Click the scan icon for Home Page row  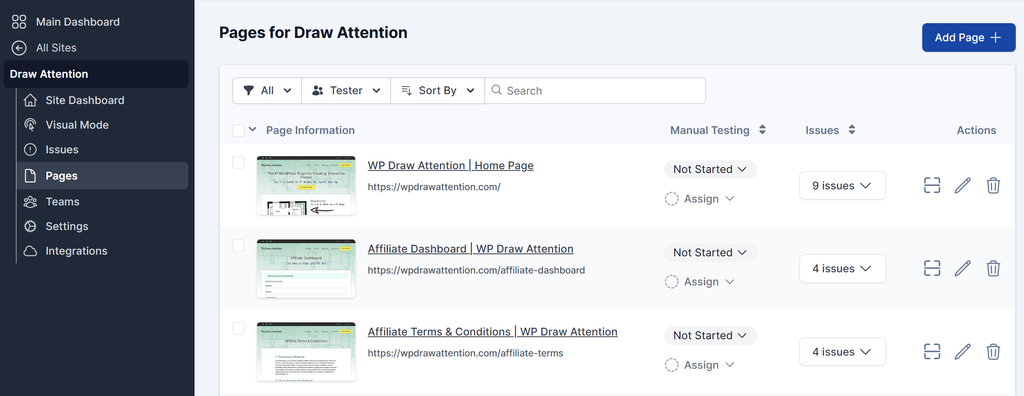(932, 186)
